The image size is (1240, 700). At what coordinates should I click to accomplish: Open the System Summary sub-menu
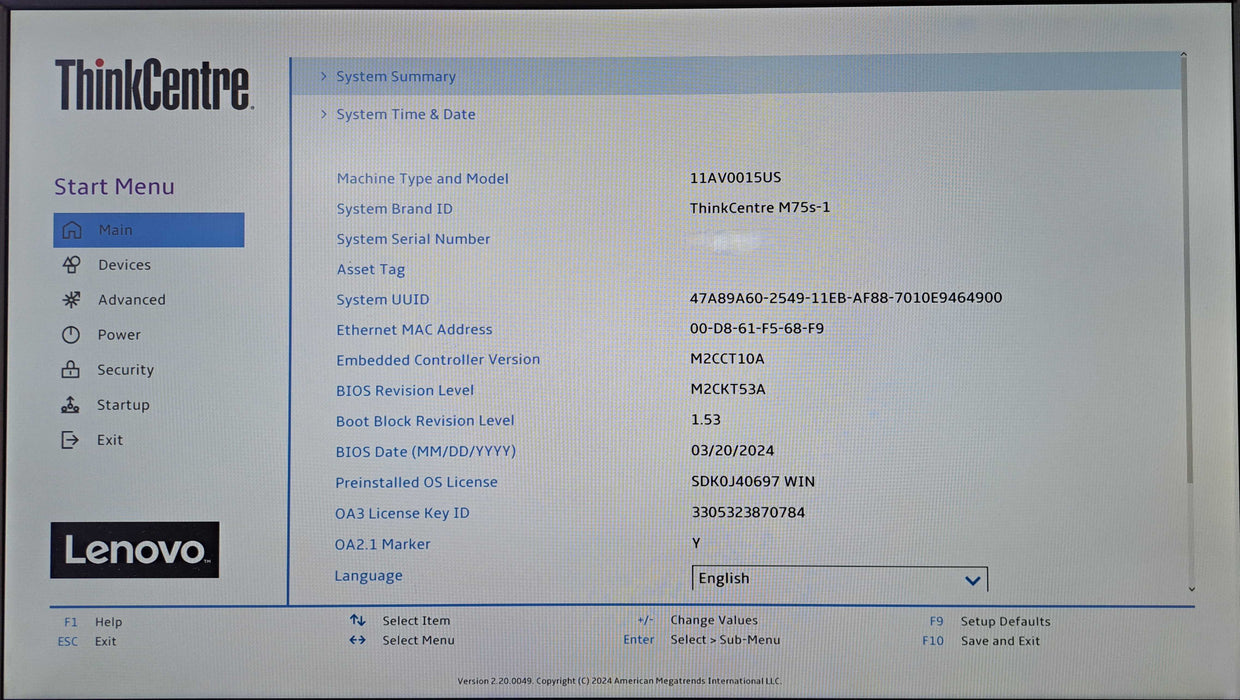736,76
